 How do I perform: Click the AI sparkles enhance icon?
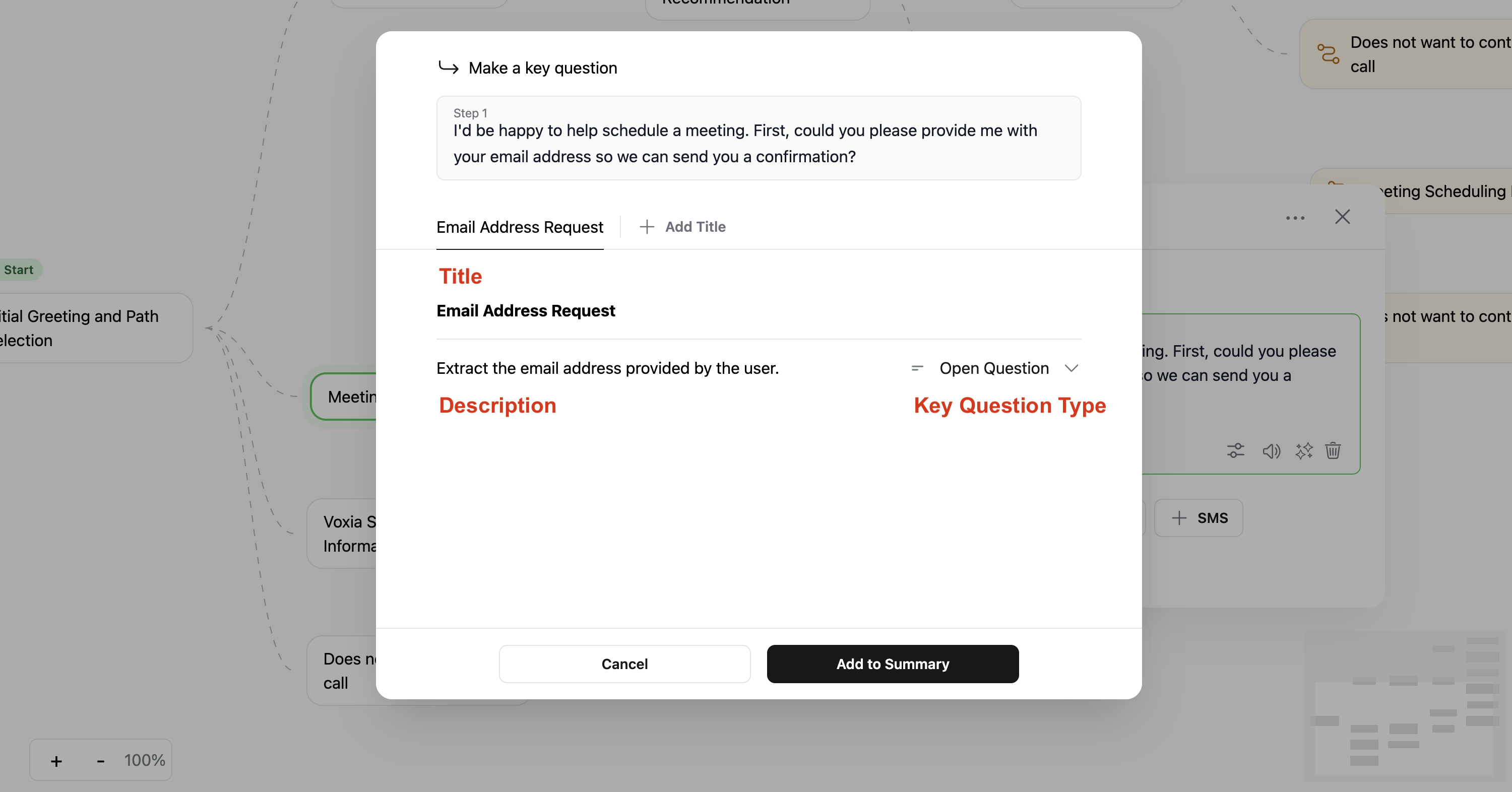coord(1304,450)
